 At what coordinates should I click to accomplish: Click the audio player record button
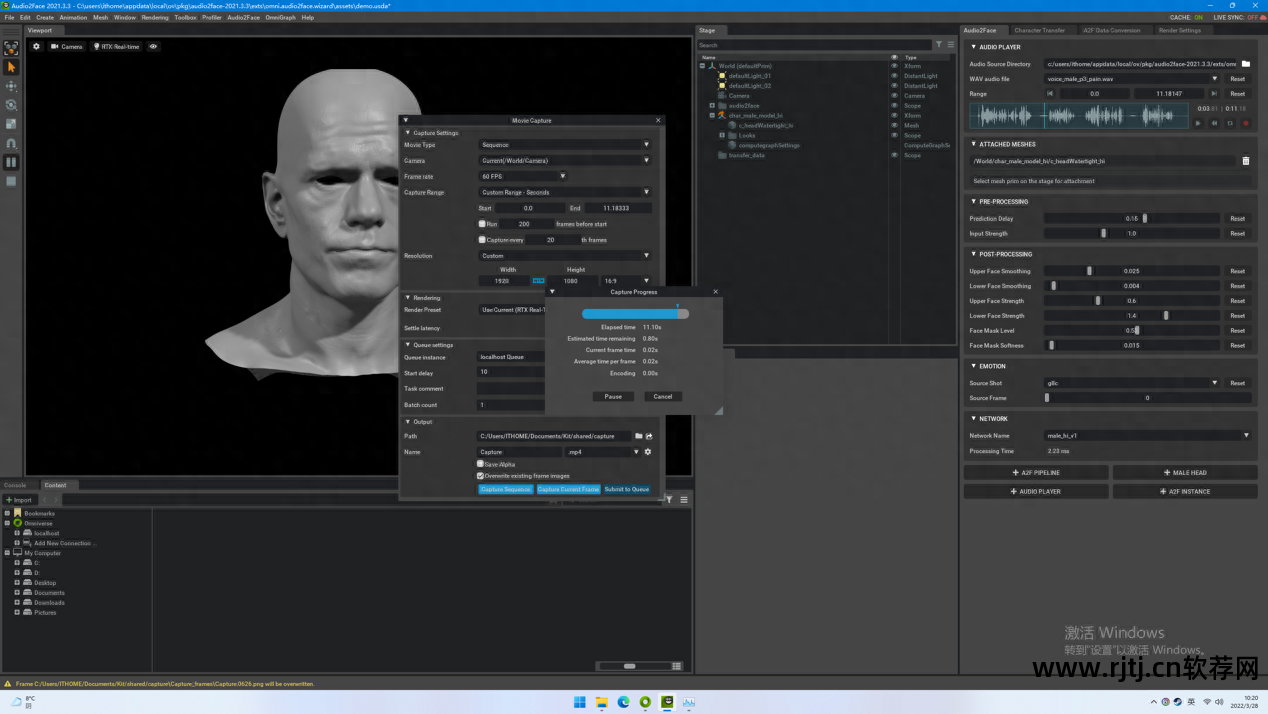pos(1245,123)
